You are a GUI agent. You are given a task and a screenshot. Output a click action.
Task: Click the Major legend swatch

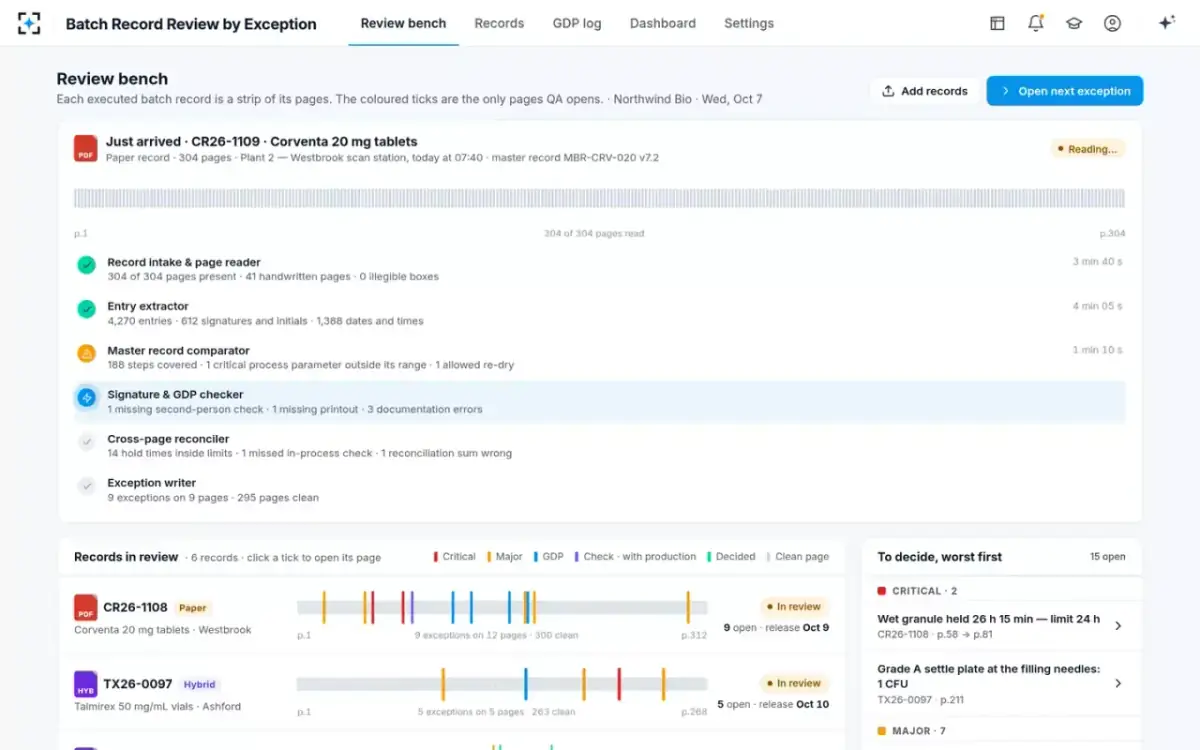[x=488, y=557]
